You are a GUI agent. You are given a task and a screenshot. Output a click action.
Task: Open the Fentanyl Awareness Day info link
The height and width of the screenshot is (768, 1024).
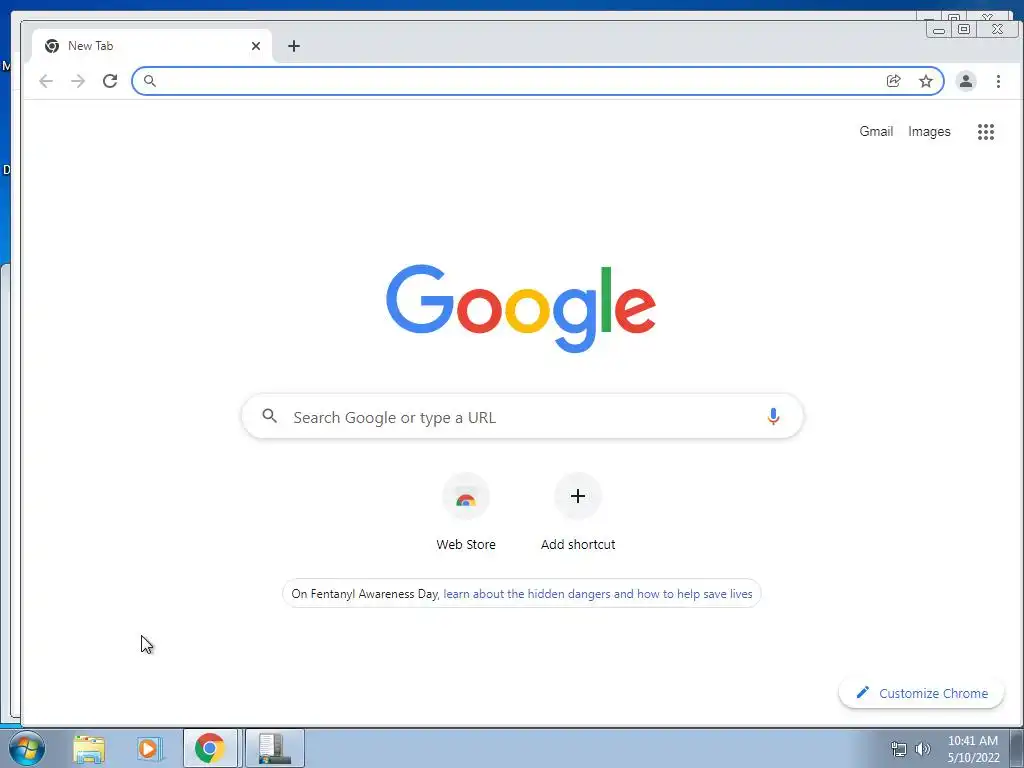tap(597, 594)
